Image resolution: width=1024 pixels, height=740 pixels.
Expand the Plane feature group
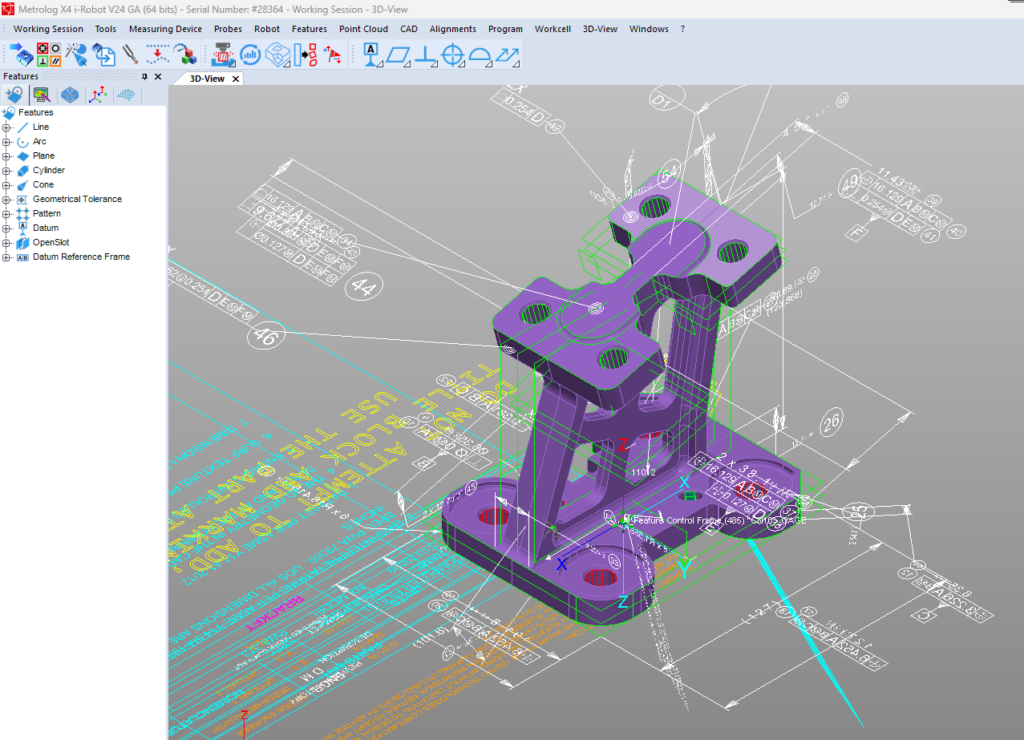[x=7, y=156]
